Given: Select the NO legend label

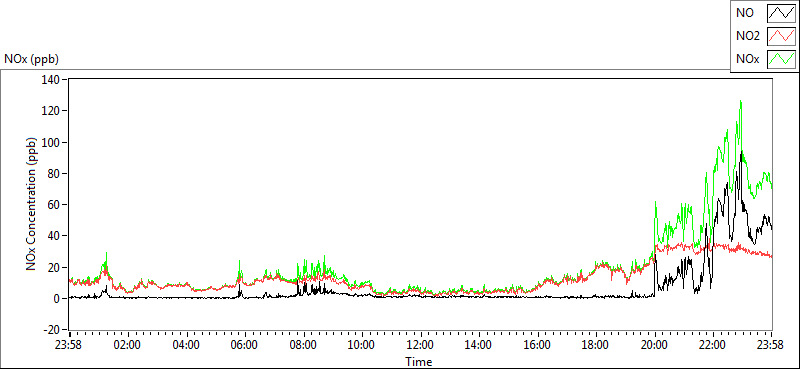Looking at the screenshot, I should [745, 13].
